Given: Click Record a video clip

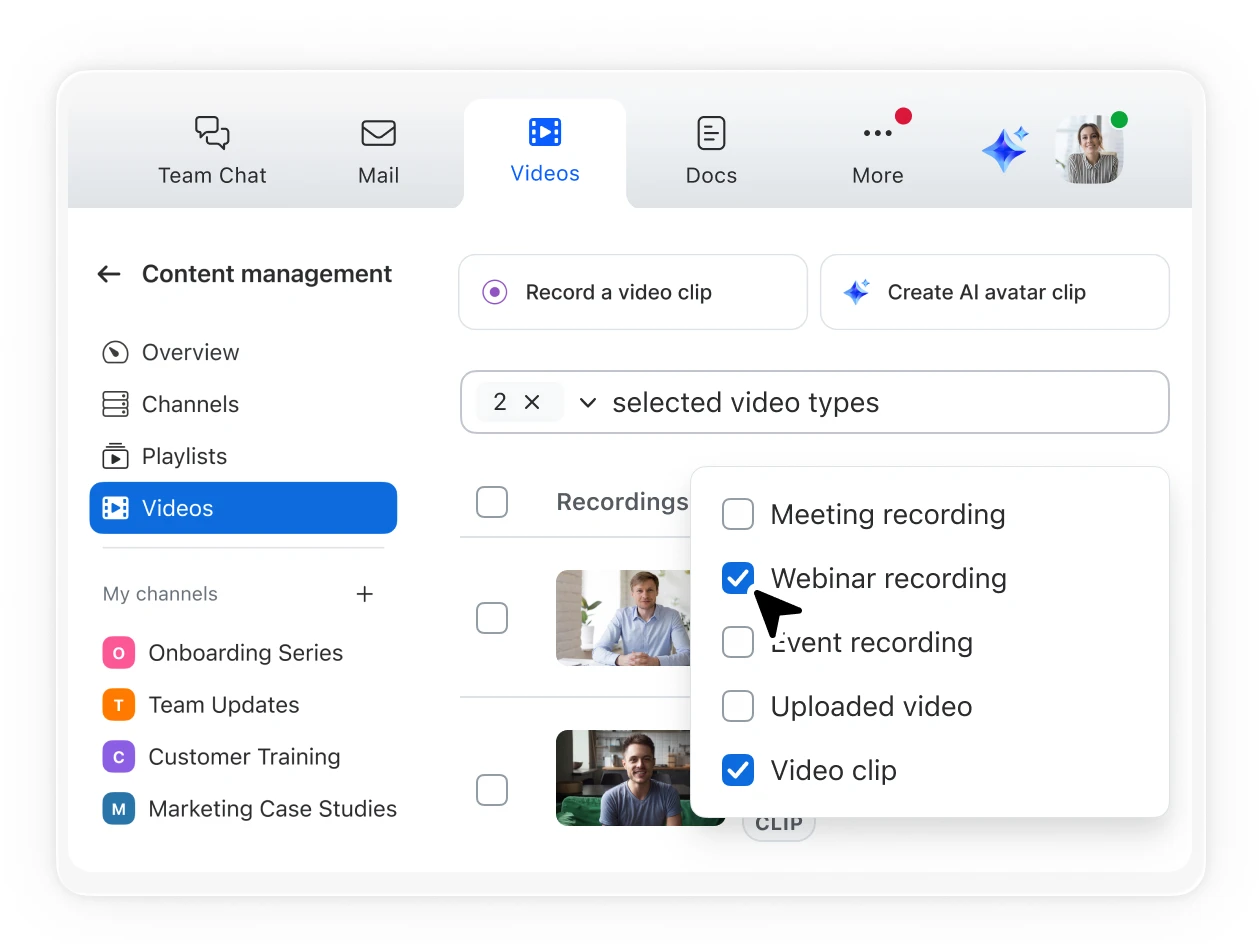Looking at the screenshot, I should [x=631, y=292].
